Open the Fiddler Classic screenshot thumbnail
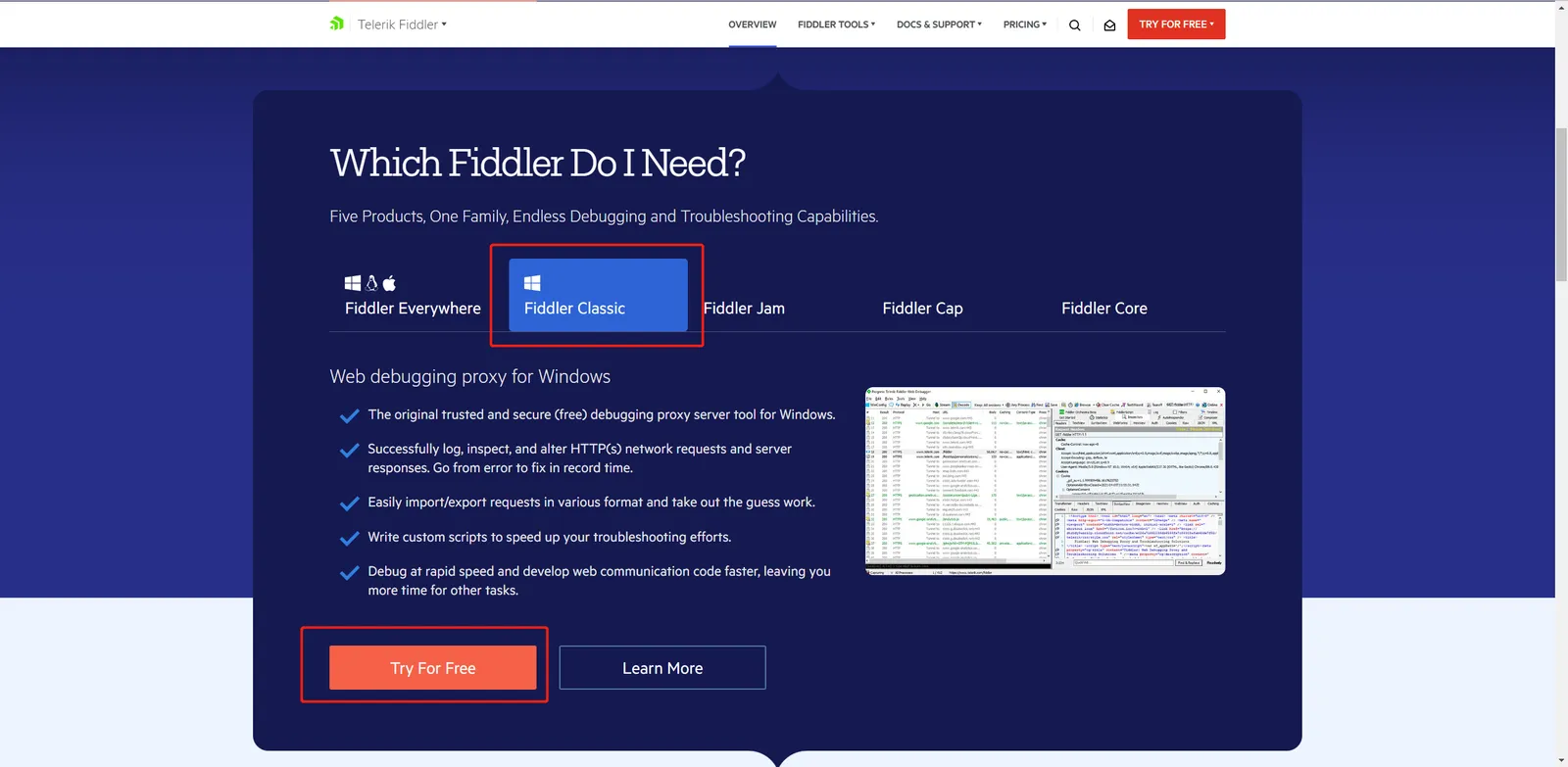This screenshot has width=1568, height=767. pos(1045,481)
